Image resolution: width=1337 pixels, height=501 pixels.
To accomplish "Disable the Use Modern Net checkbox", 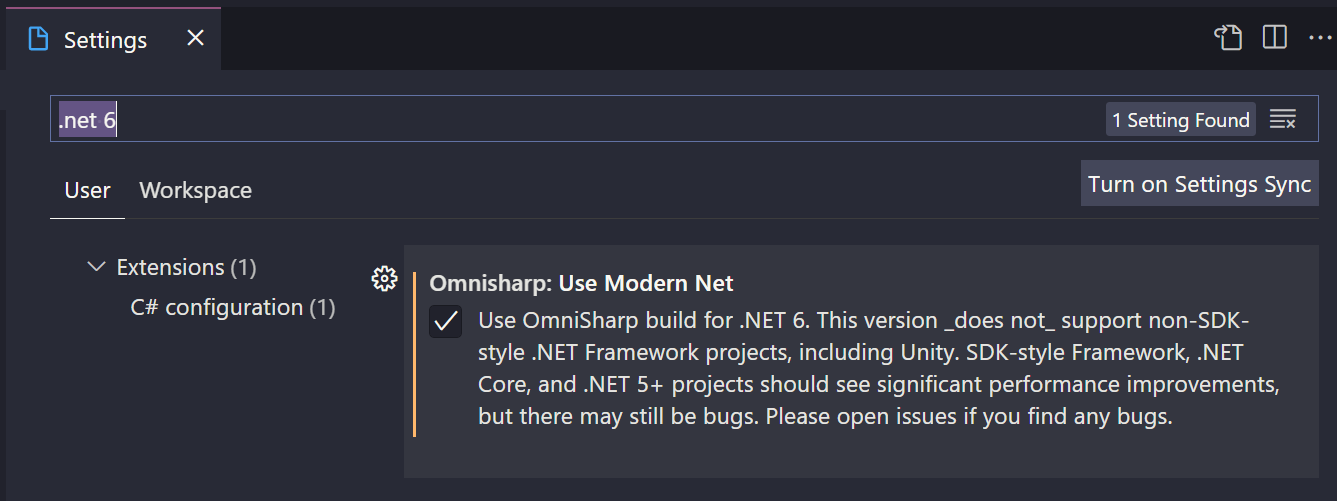I will pos(446,321).
